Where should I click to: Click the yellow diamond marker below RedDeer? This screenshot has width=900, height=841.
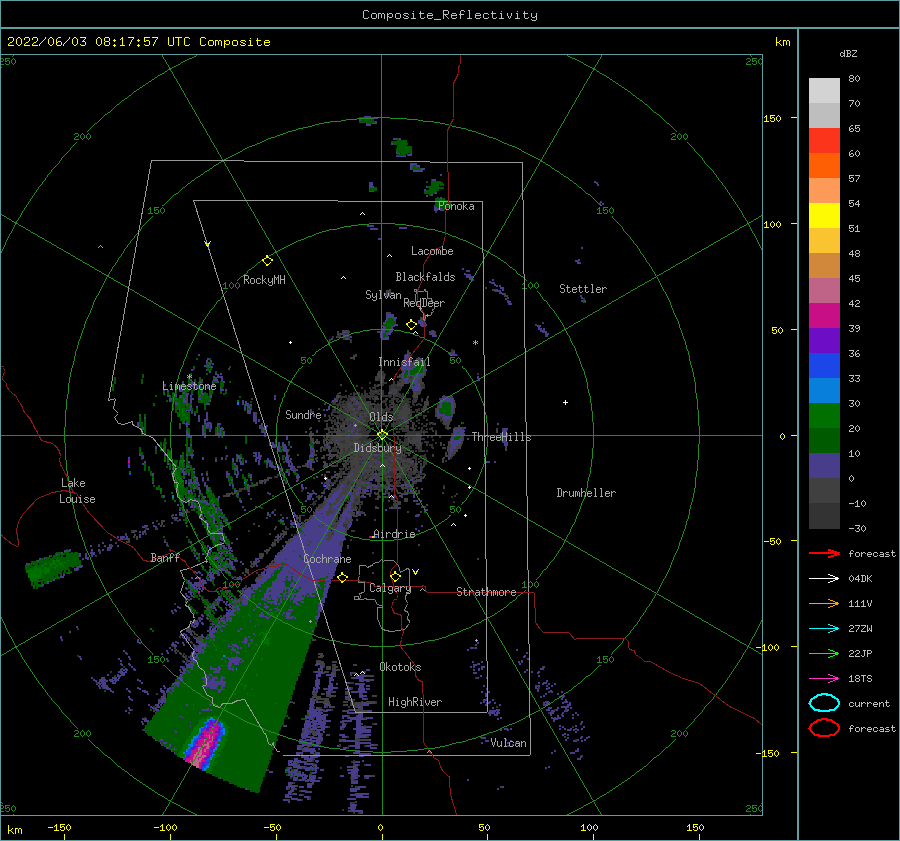tap(411, 325)
